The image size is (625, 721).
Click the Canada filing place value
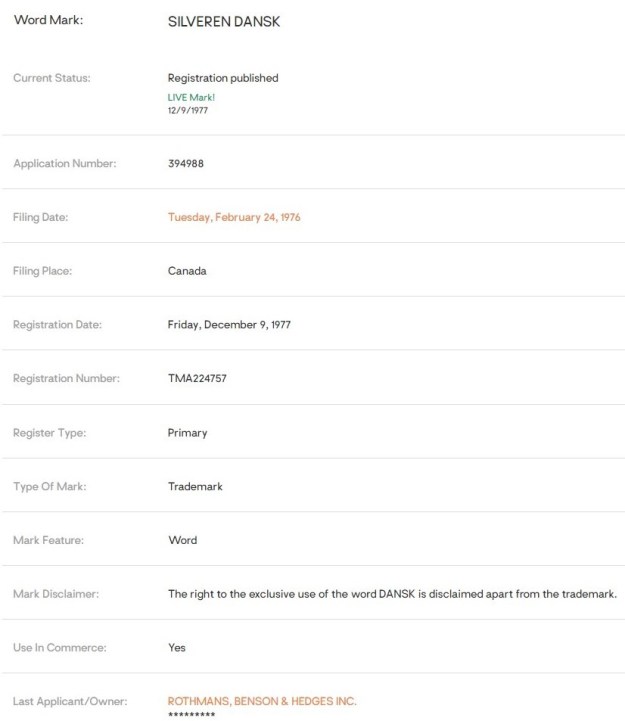[186, 270]
